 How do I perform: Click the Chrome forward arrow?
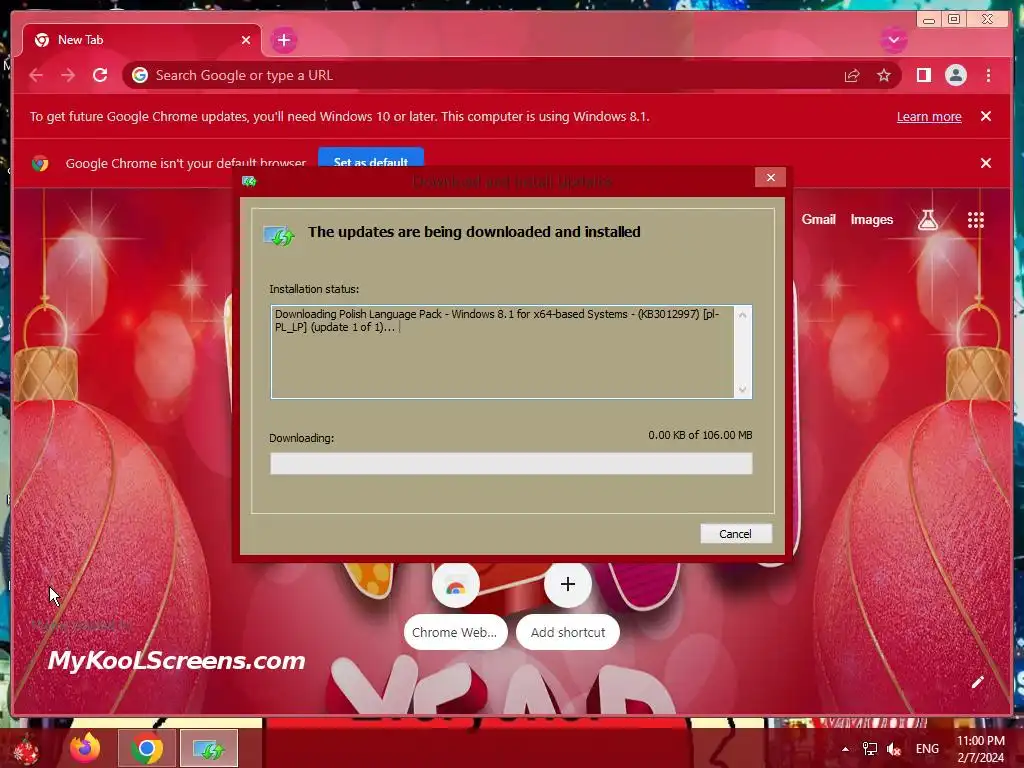(68, 75)
